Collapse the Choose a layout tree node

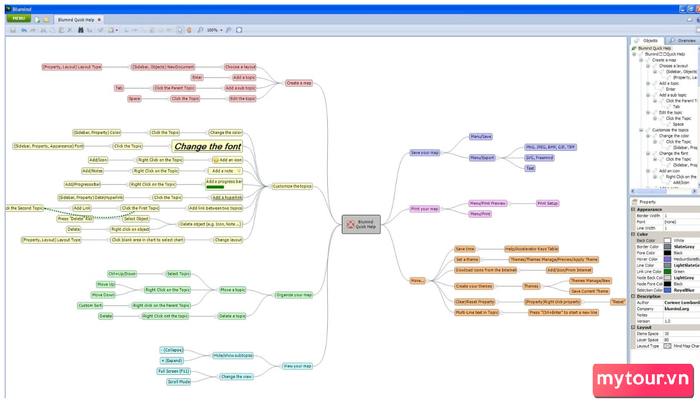tap(648, 66)
